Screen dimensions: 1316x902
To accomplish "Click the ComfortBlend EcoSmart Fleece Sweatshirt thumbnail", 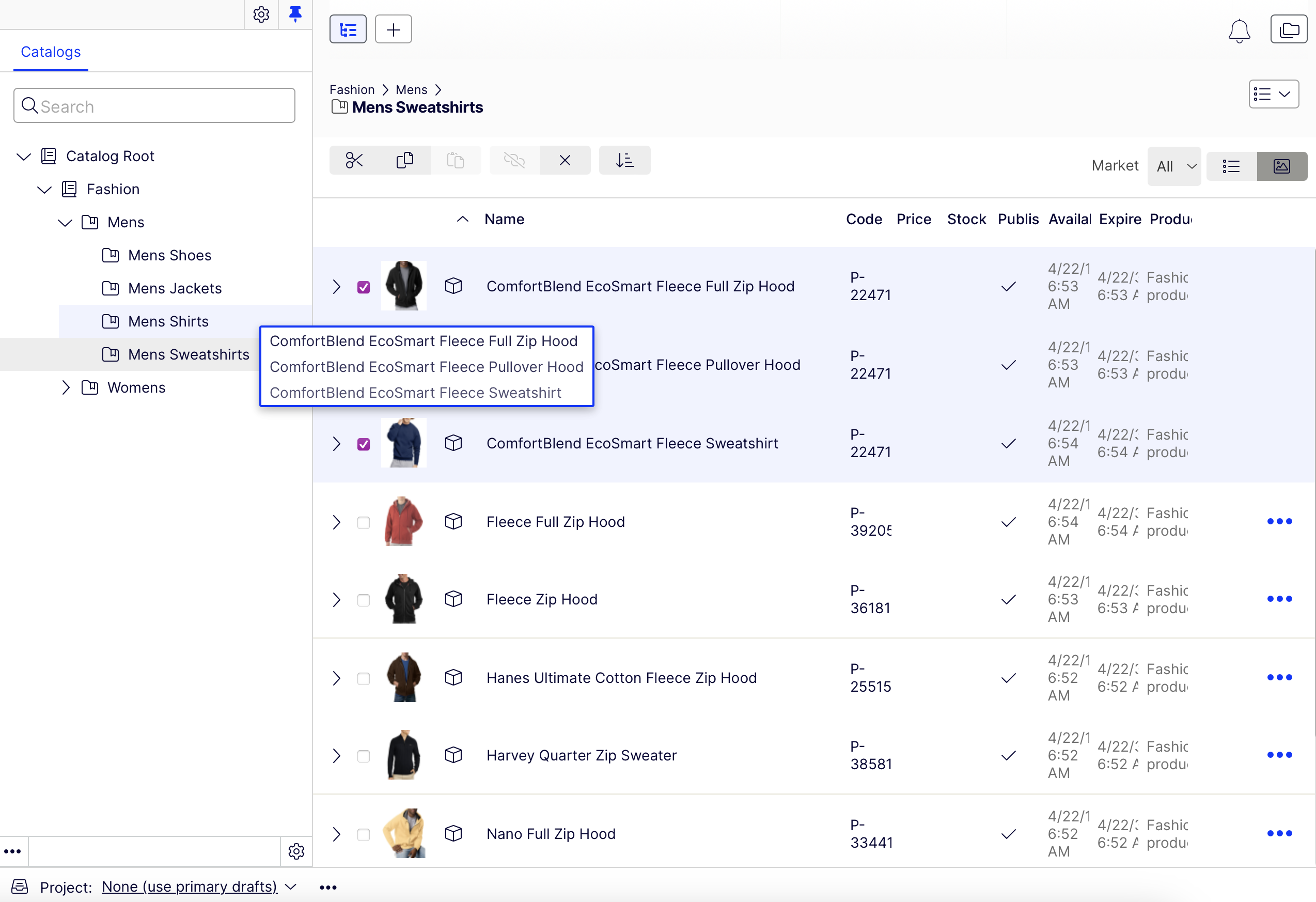I will point(404,442).
